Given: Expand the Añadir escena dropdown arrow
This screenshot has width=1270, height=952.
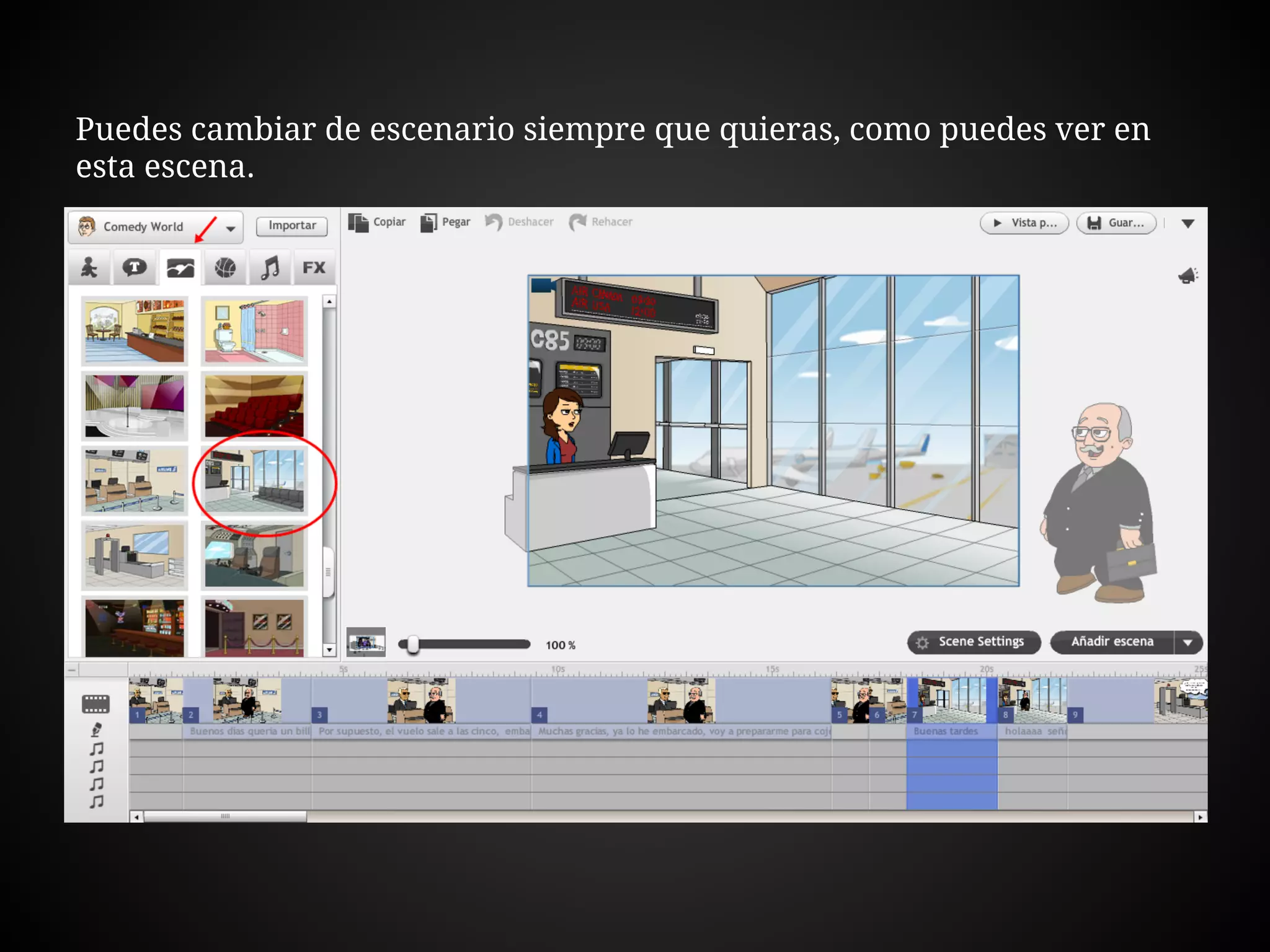Looking at the screenshot, I should (x=1188, y=643).
